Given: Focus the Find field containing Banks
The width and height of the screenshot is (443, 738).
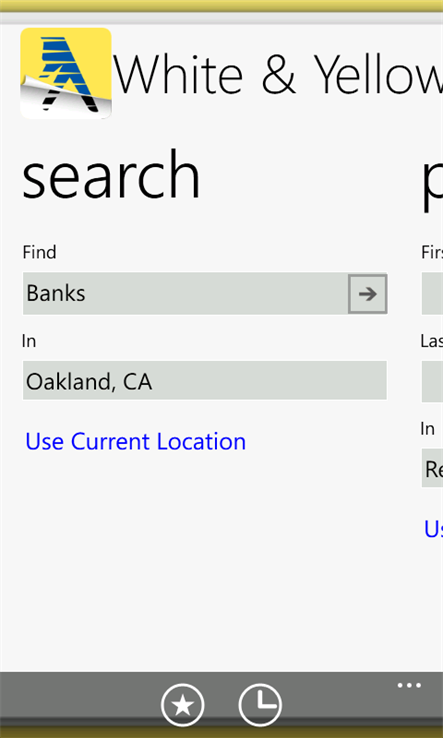Looking at the screenshot, I should click(185, 294).
